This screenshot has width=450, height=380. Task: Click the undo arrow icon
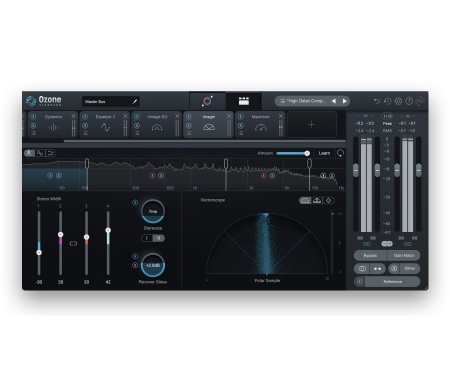[377, 101]
